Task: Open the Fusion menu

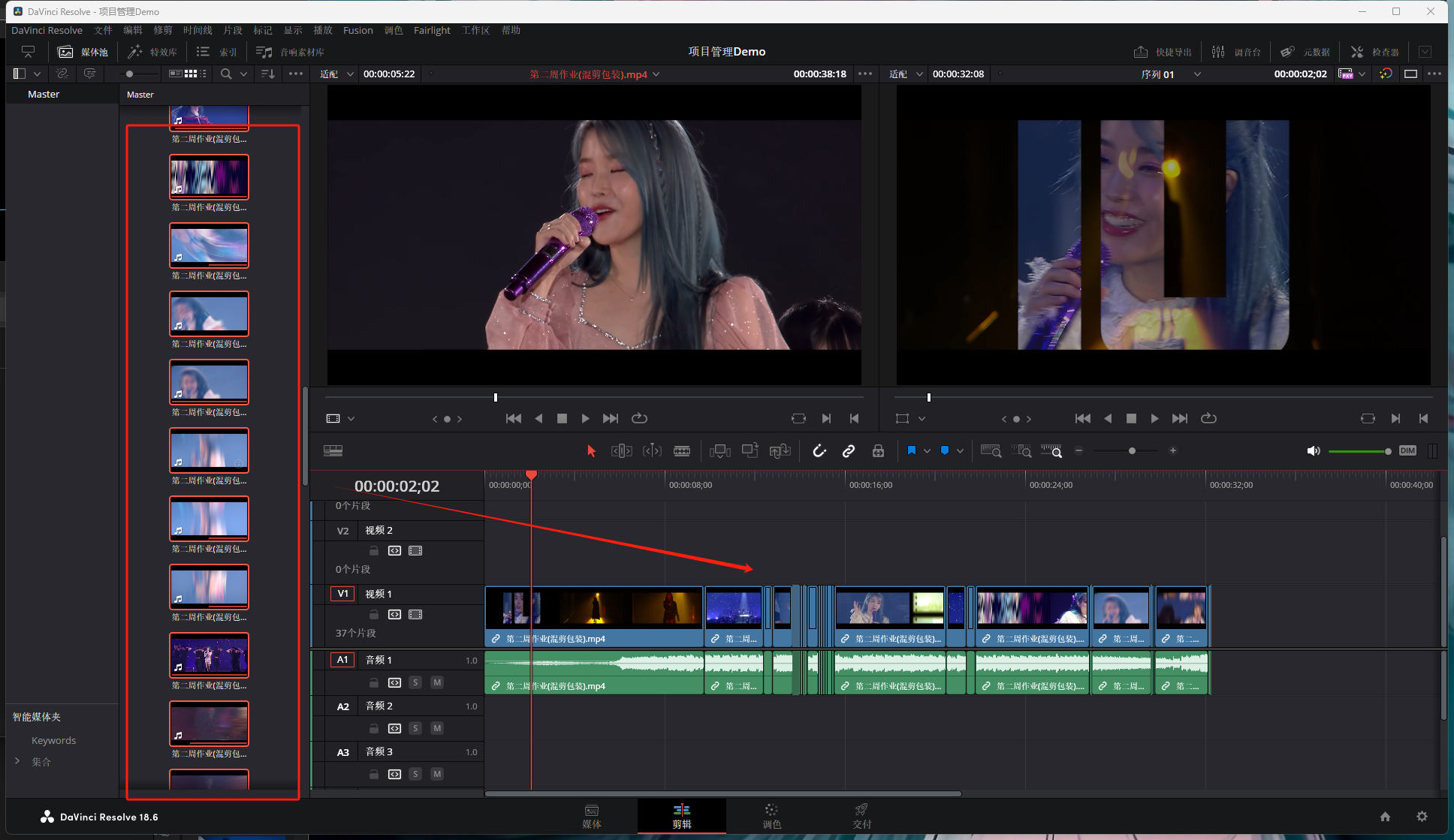Action: pyautogui.click(x=357, y=30)
